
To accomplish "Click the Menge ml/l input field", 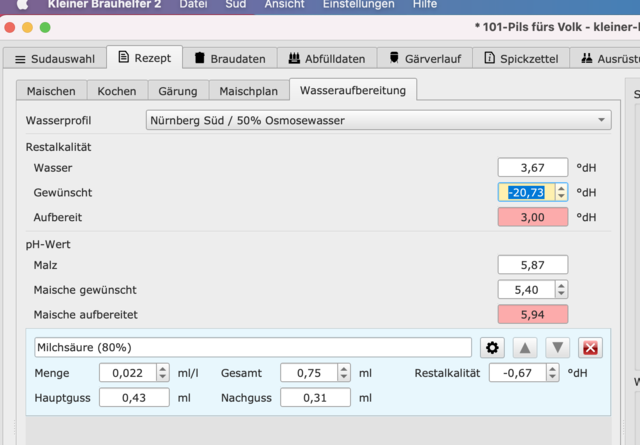I will [128, 373].
